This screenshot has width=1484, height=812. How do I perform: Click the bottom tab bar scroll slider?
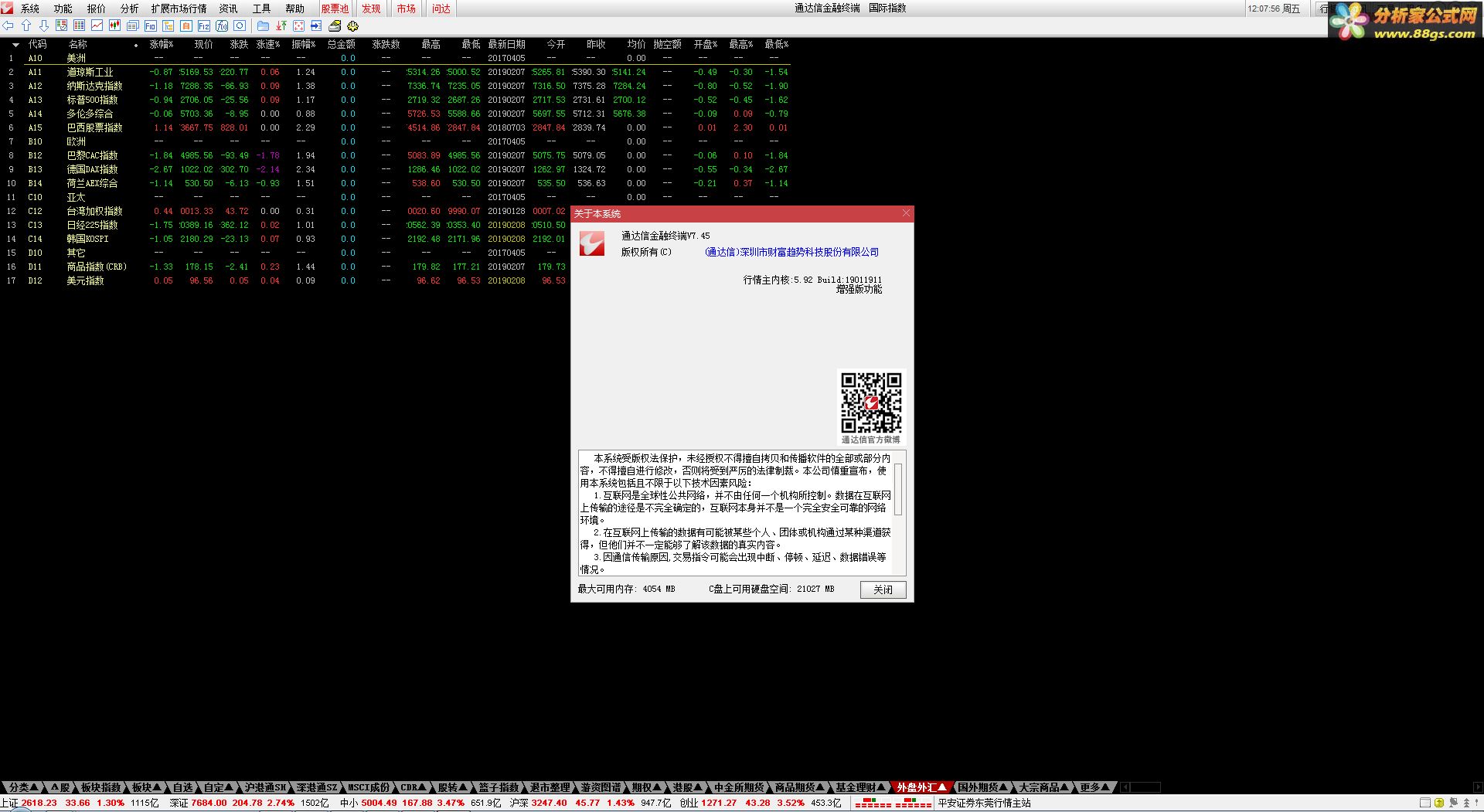click(1145, 787)
